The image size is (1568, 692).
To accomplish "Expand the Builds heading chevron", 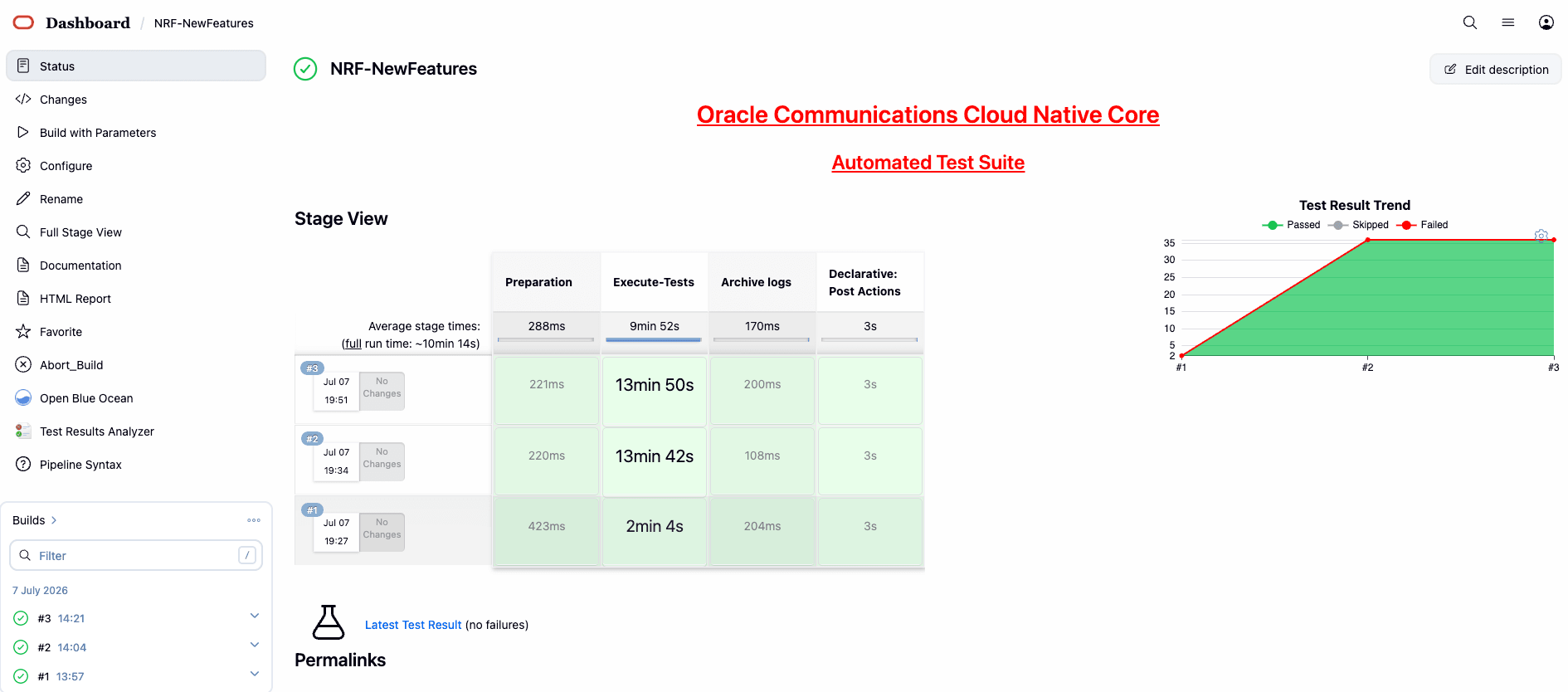I will (x=54, y=520).
